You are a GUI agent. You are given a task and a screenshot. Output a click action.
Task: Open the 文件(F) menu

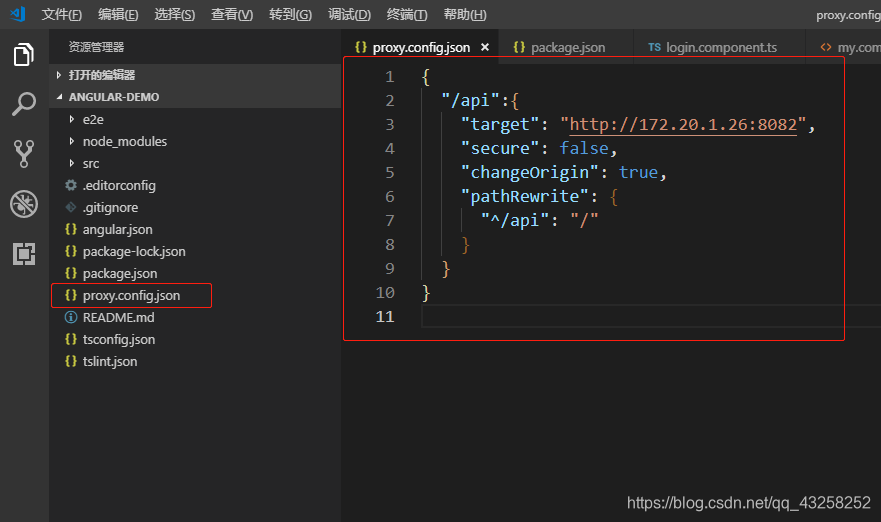point(61,15)
